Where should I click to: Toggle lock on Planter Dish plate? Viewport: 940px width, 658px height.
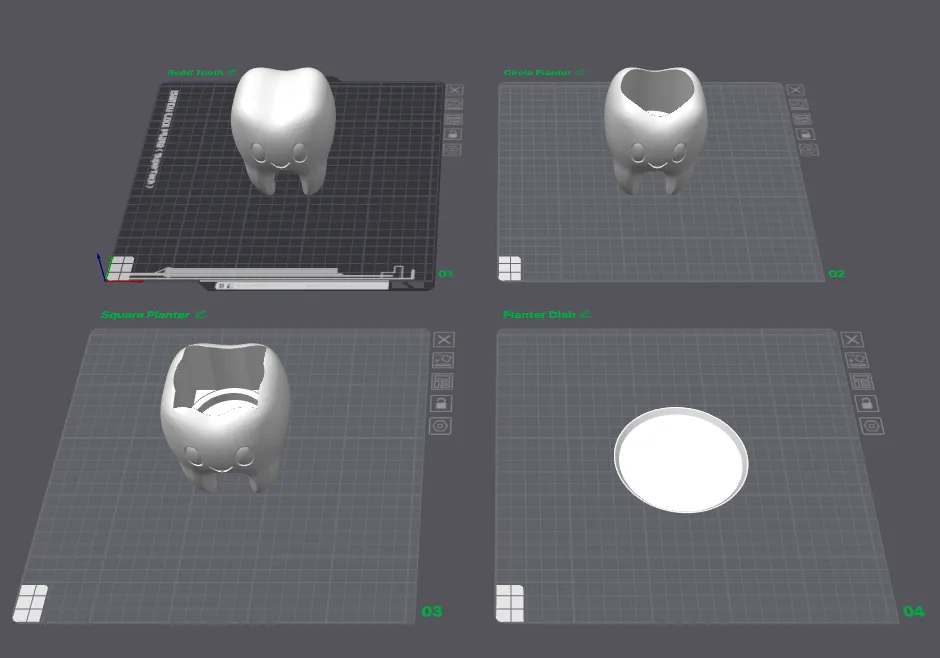(x=865, y=404)
